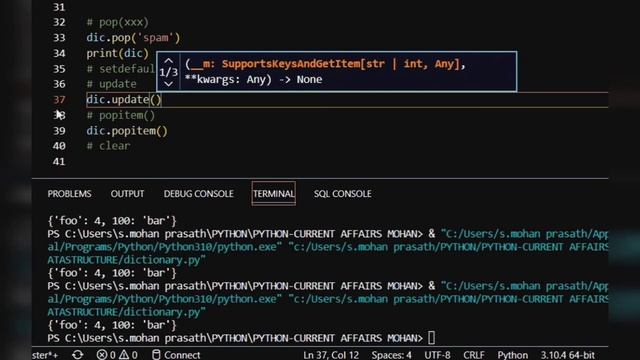Switch to the SQL CONSOLE tab

tap(342, 193)
